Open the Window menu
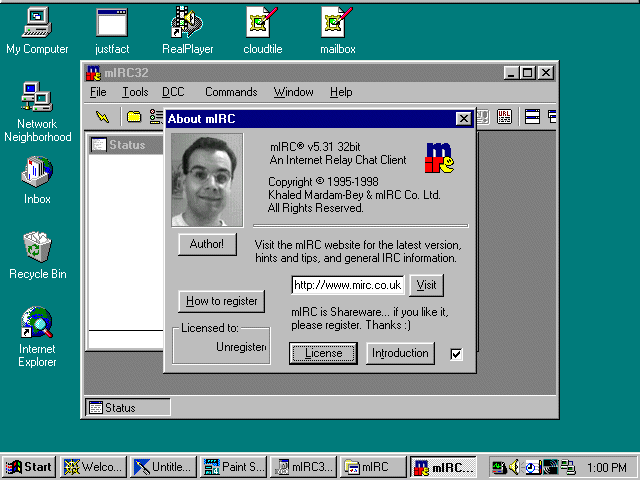The height and width of the screenshot is (480, 640). pos(293,92)
